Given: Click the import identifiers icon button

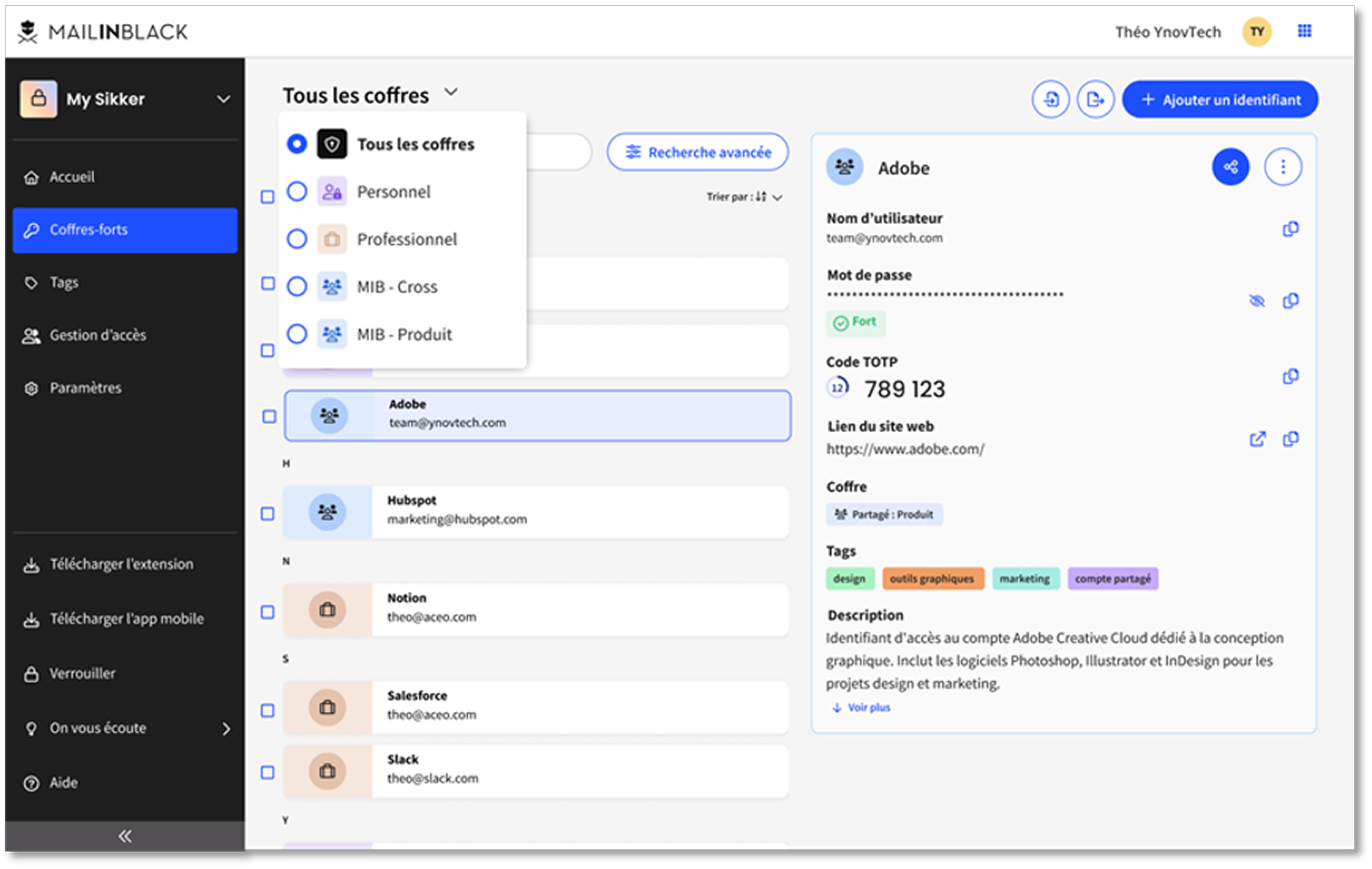Looking at the screenshot, I should 1051,100.
